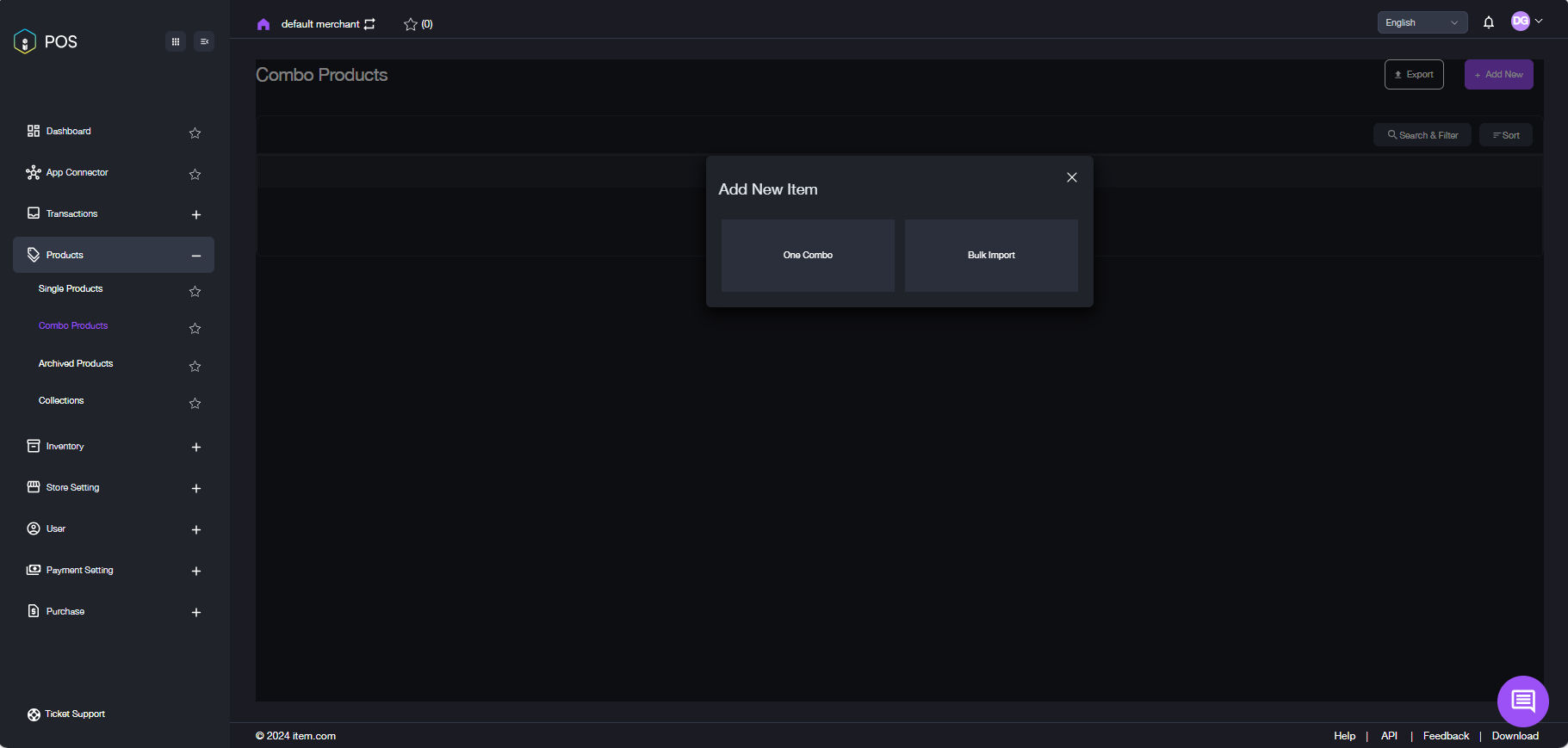This screenshot has height=748, width=1568.
Task: Favorite the Dashboard menu item
Action: [195, 133]
